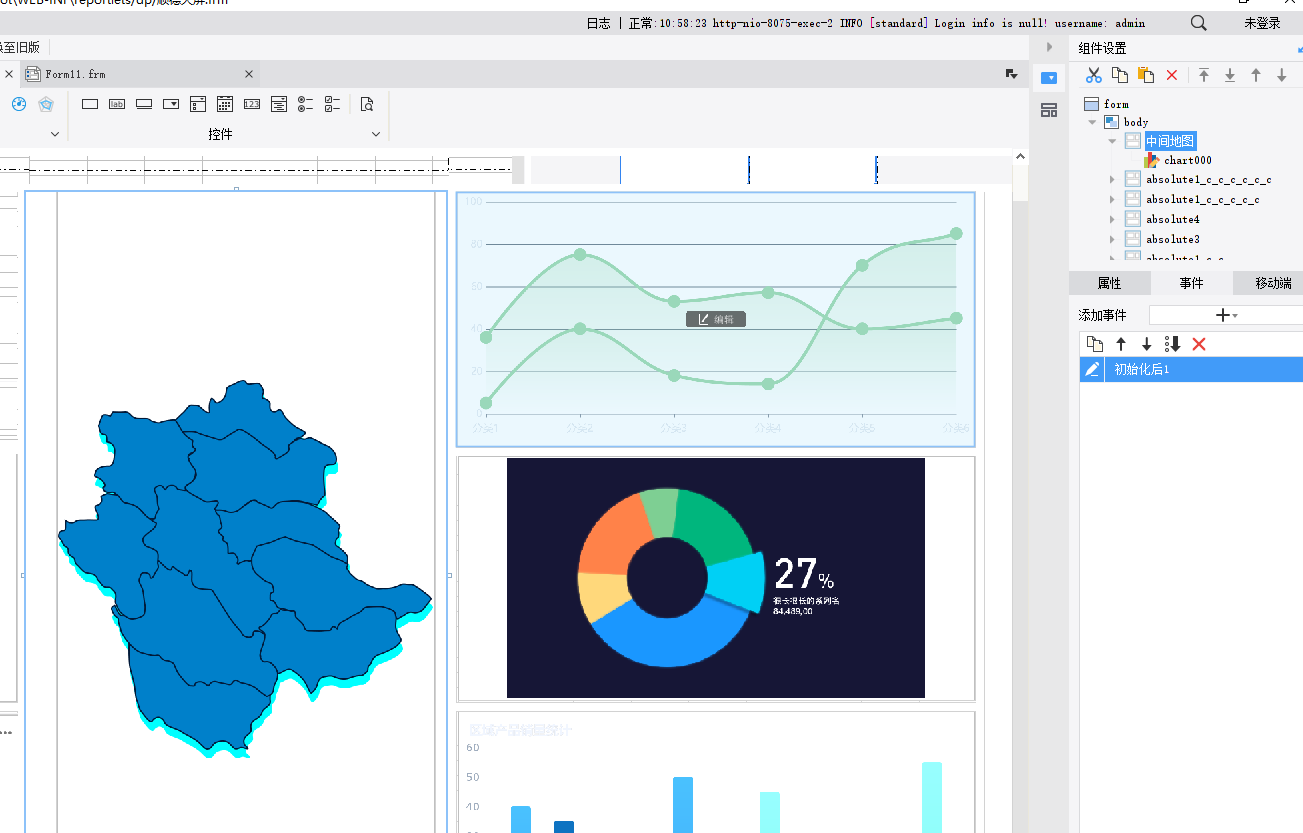Open search with the magnifier icon
This screenshot has height=833, width=1303.
pyautogui.click(x=1198, y=23)
